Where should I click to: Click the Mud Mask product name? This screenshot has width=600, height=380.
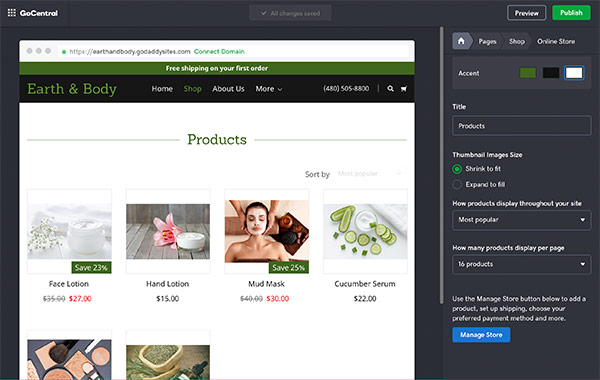[x=266, y=284]
